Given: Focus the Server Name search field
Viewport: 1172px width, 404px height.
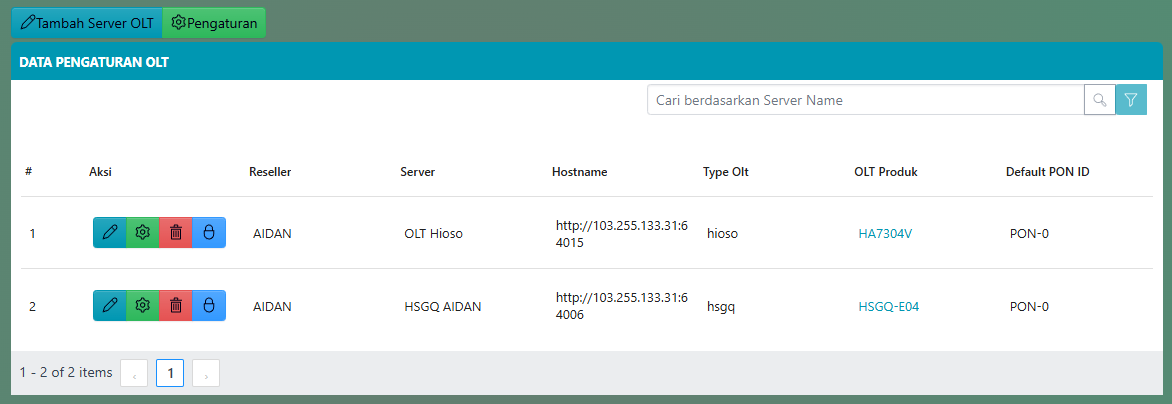Looking at the screenshot, I should [x=865, y=100].
